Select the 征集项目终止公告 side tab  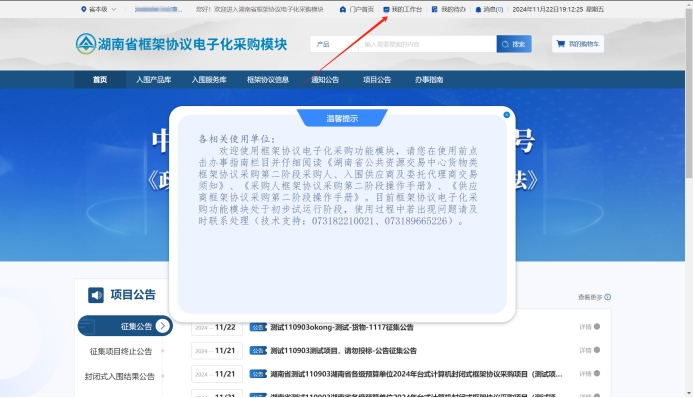coord(121,351)
